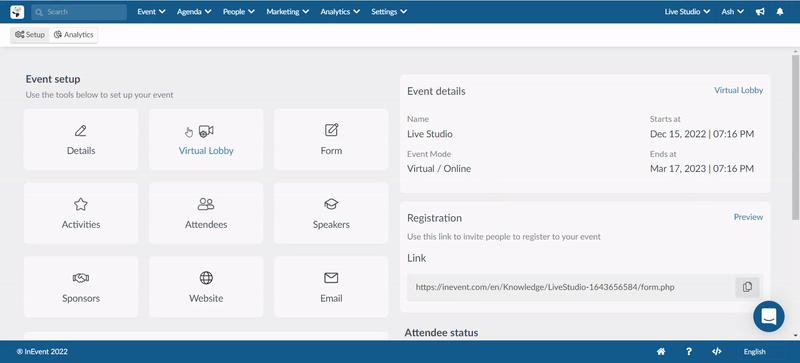Click the Virtual Lobby camera icon
This screenshot has width=800, height=363.
click(206, 131)
